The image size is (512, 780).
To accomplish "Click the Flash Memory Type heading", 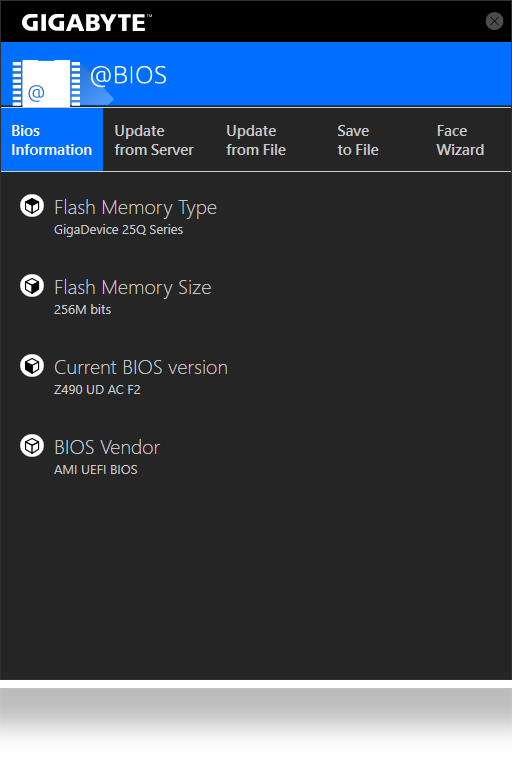I will (135, 207).
